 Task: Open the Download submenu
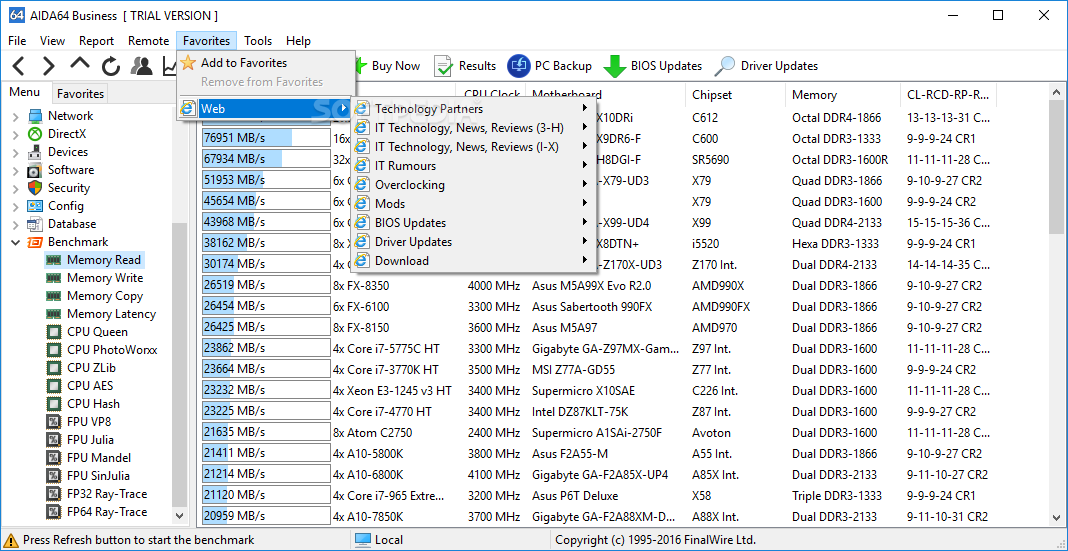pos(473,261)
